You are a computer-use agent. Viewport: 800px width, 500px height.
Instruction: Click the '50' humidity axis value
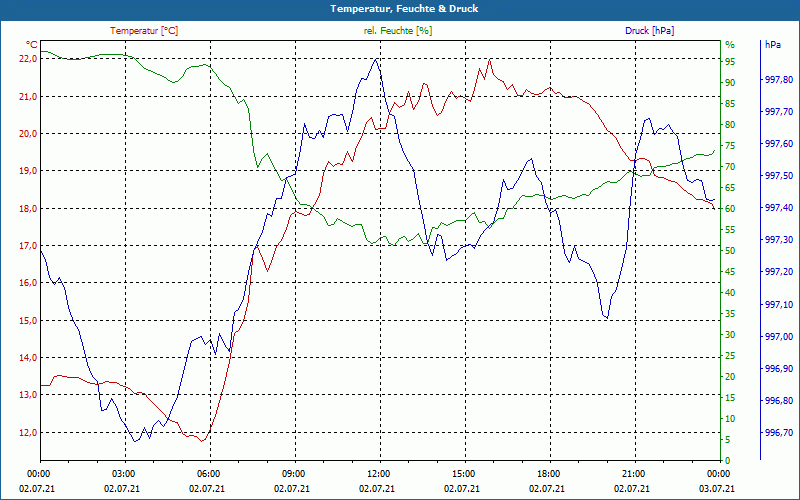(730, 251)
